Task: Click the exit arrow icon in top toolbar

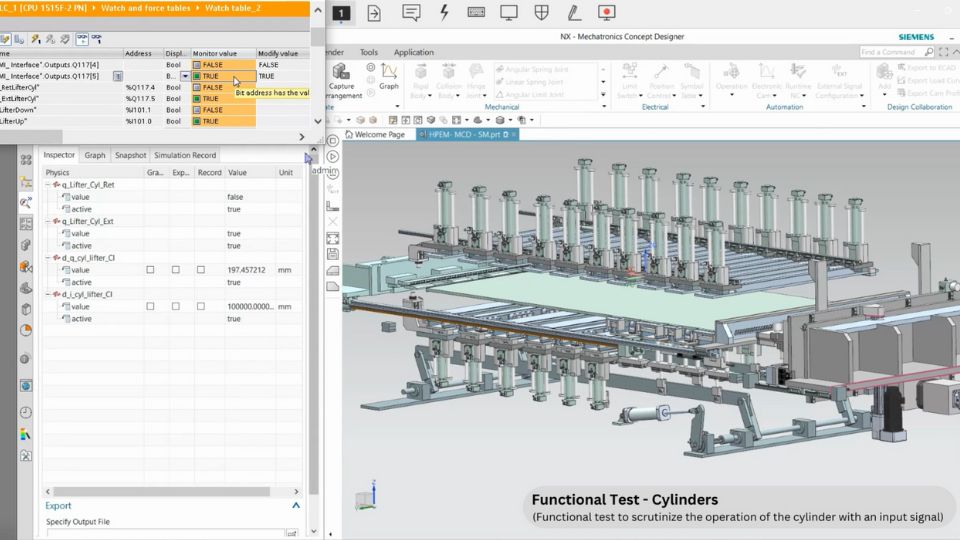Action: (373, 13)
